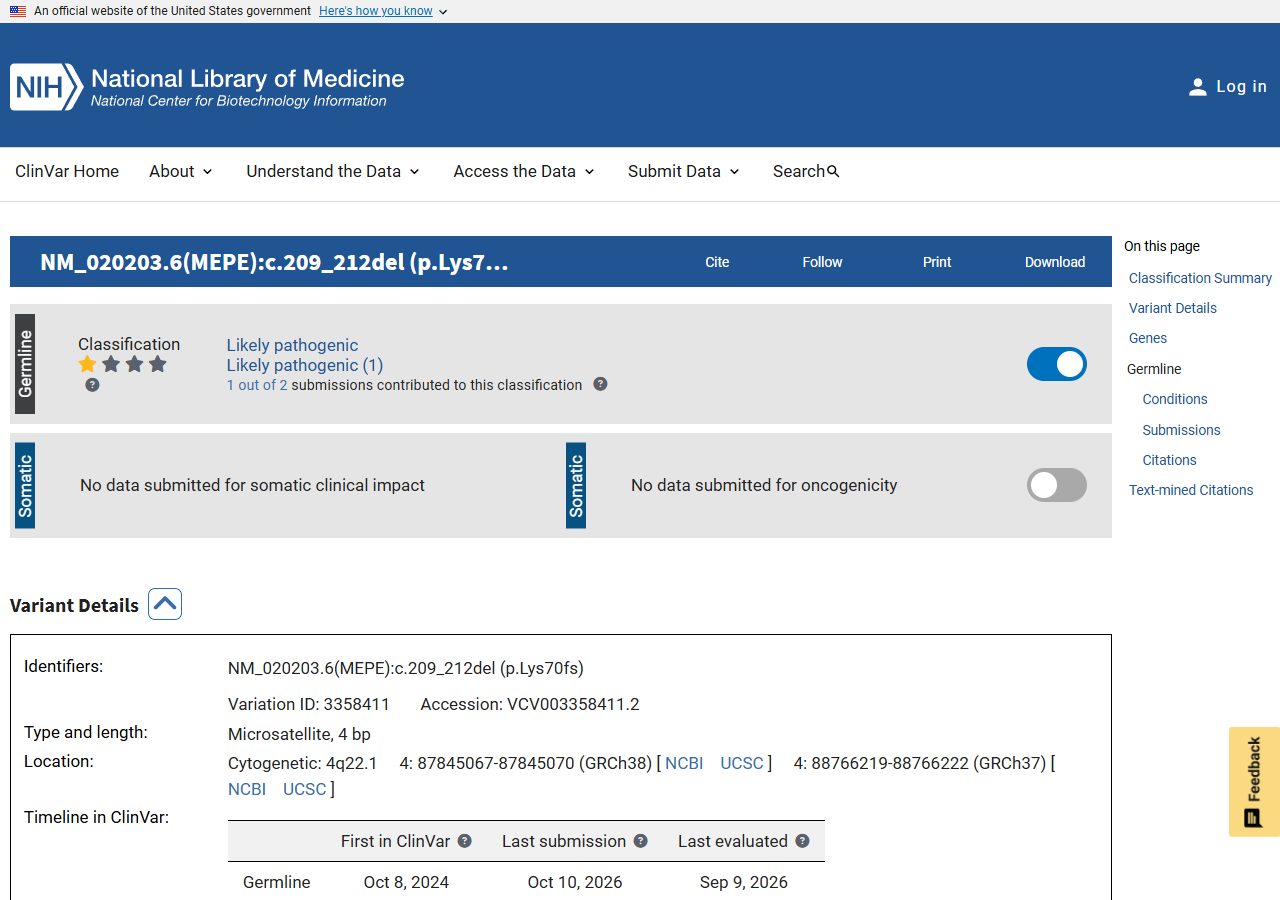Click the Log in user icon
Screen dimensions: 1280x900
tap(1197, 87)
